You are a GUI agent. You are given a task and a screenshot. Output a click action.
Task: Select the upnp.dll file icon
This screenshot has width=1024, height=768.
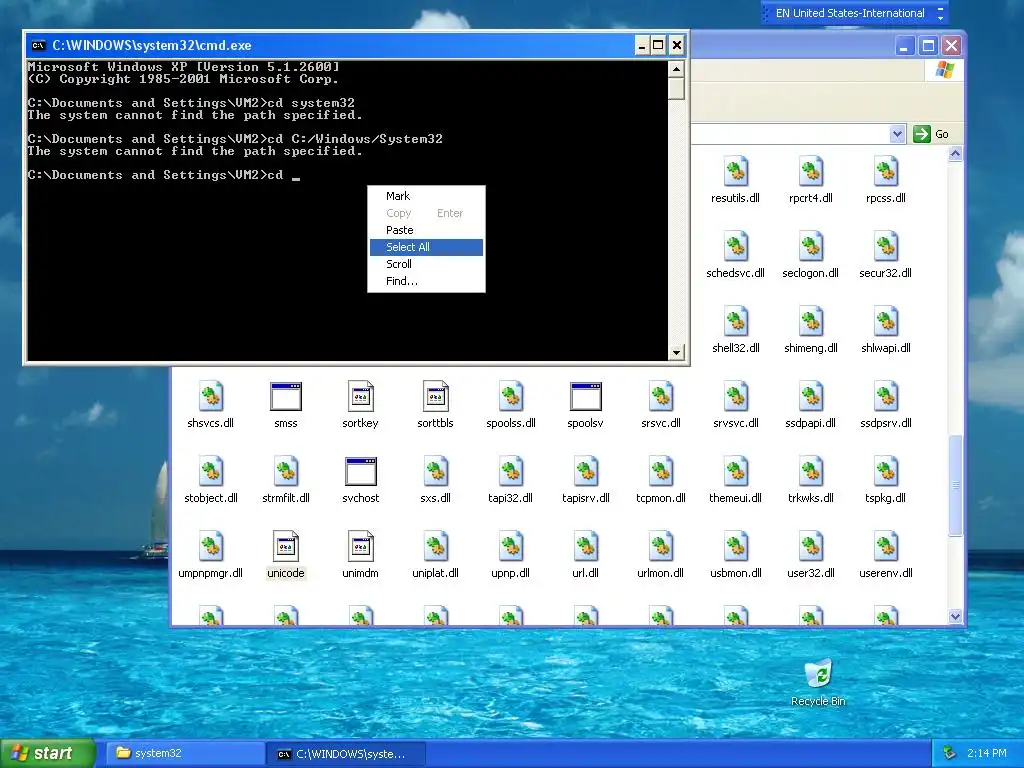pos(511,547)
